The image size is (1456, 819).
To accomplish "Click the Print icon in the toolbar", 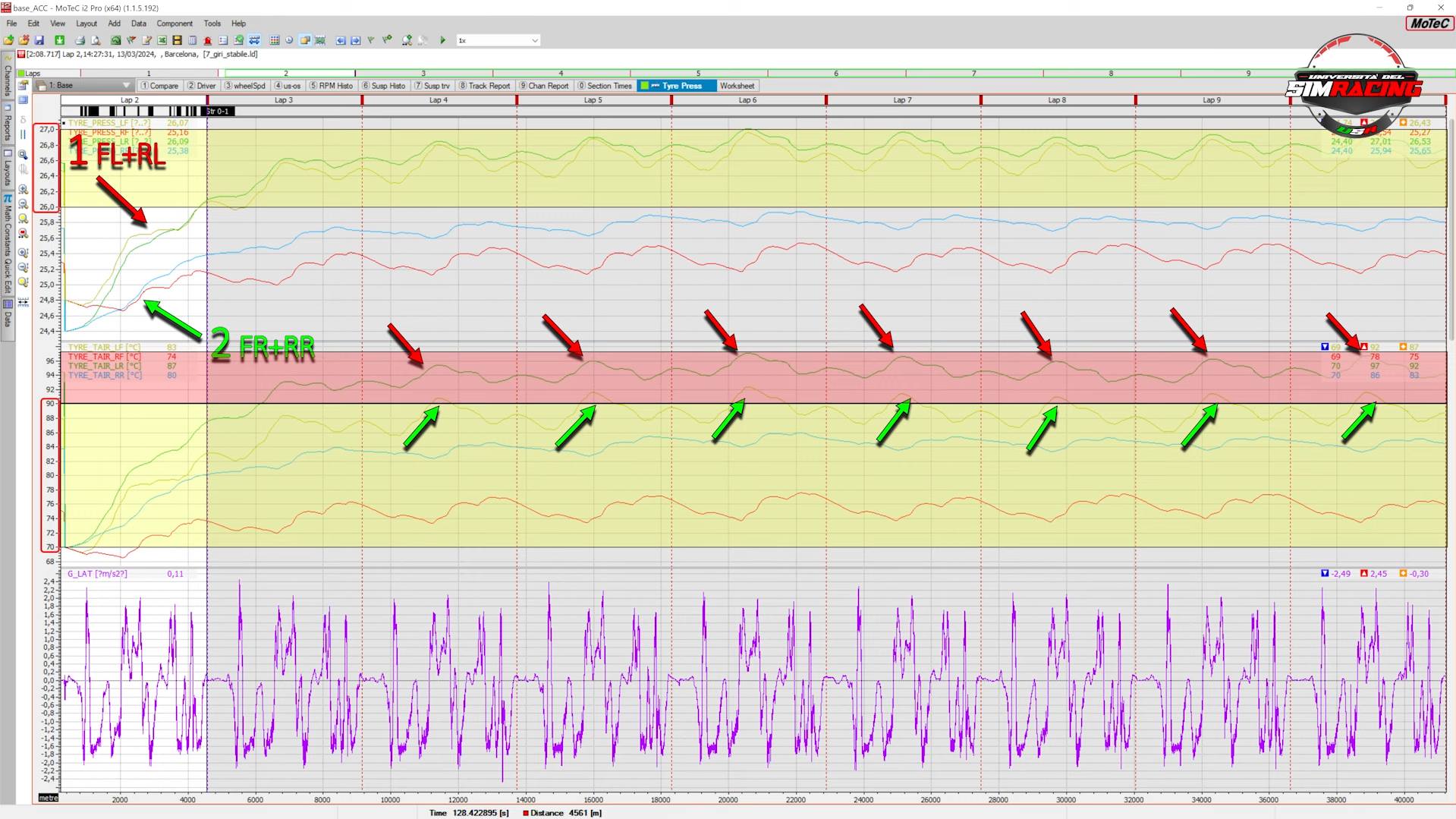I will [x=80, y=40].
